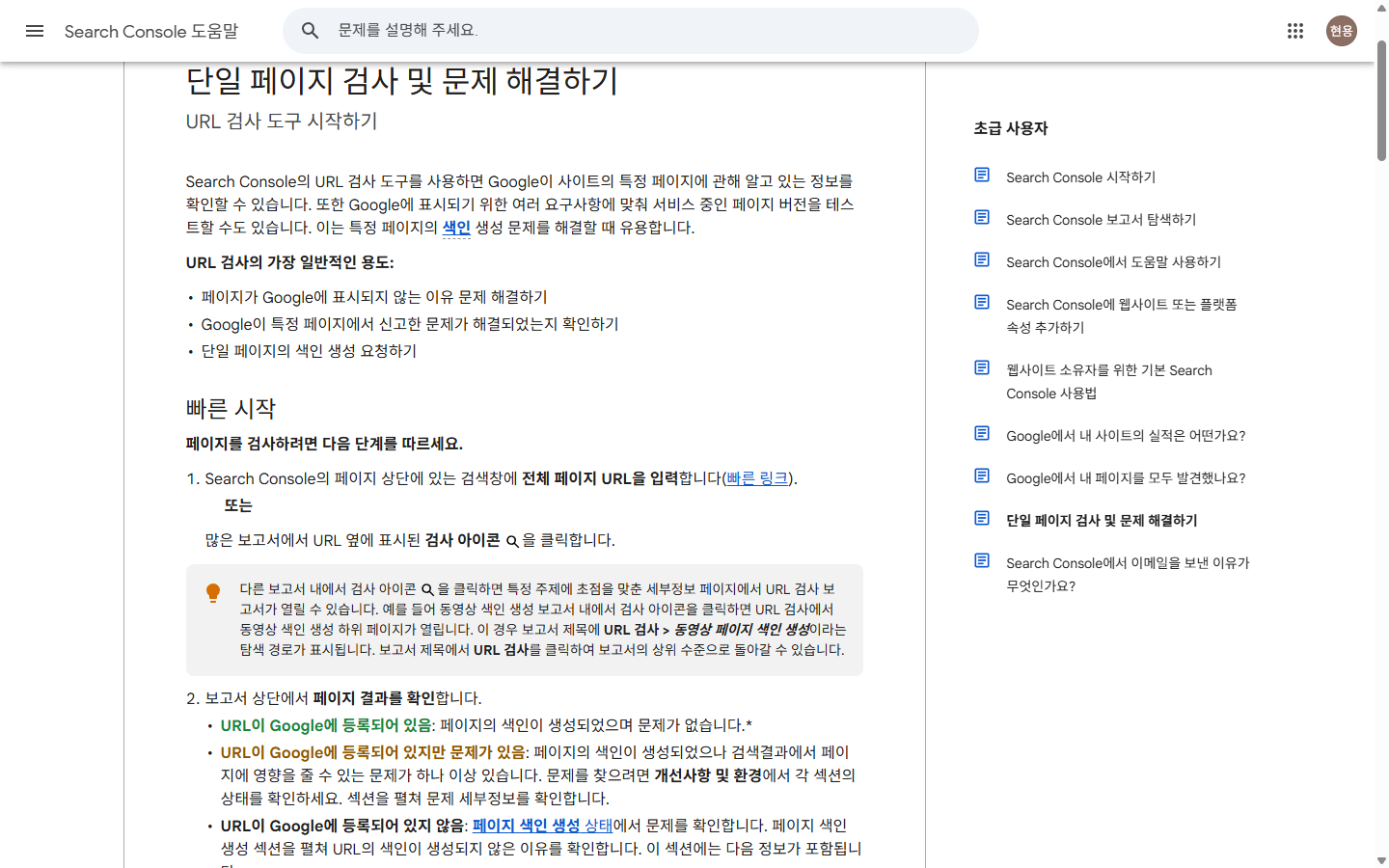Click the 초급 사용자 sidebar heading
This screenshot has height=868, width=1389.
[x=1011, y=128]
